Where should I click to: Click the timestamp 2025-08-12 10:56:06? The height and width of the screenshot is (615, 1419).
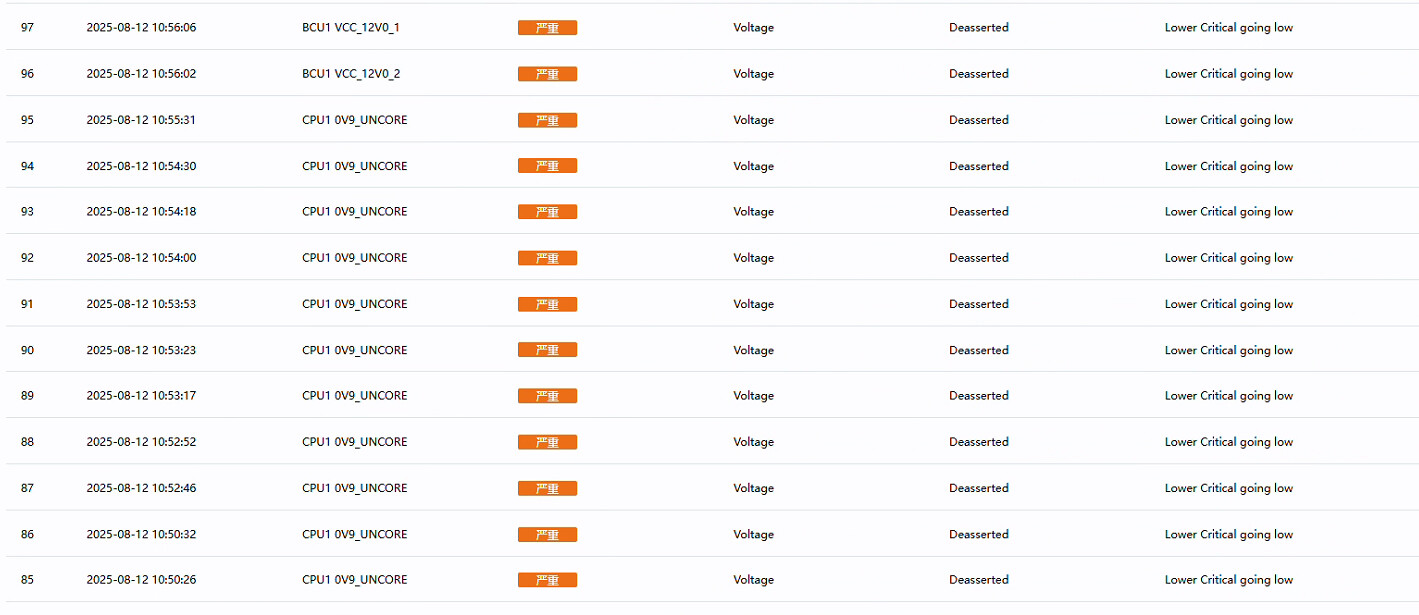pos(141,28)
